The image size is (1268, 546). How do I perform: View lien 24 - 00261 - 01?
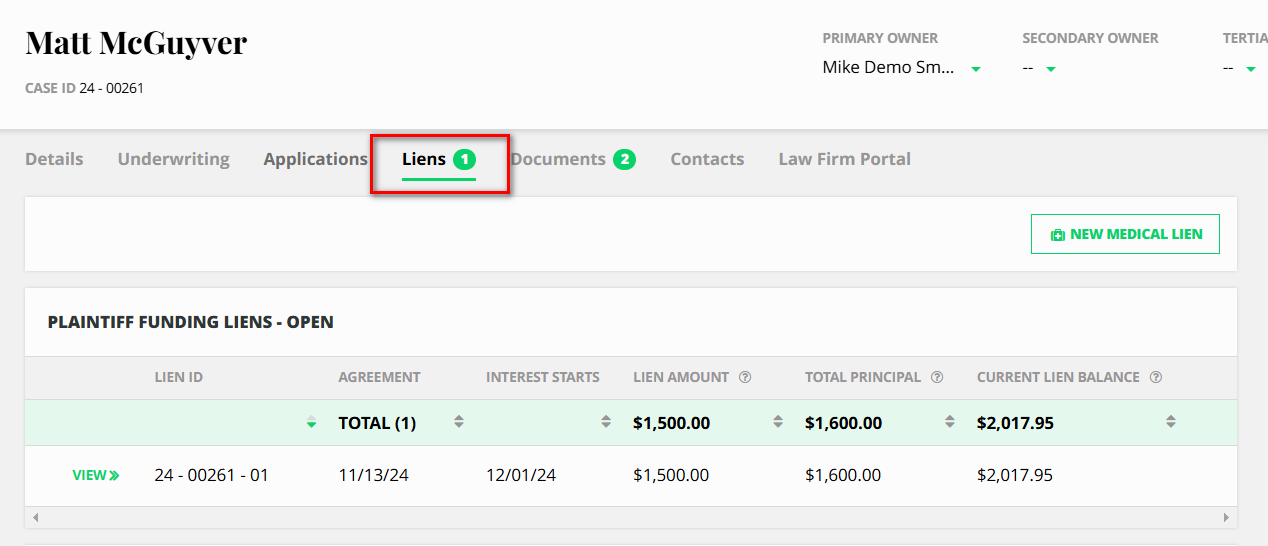click(95, 475)
